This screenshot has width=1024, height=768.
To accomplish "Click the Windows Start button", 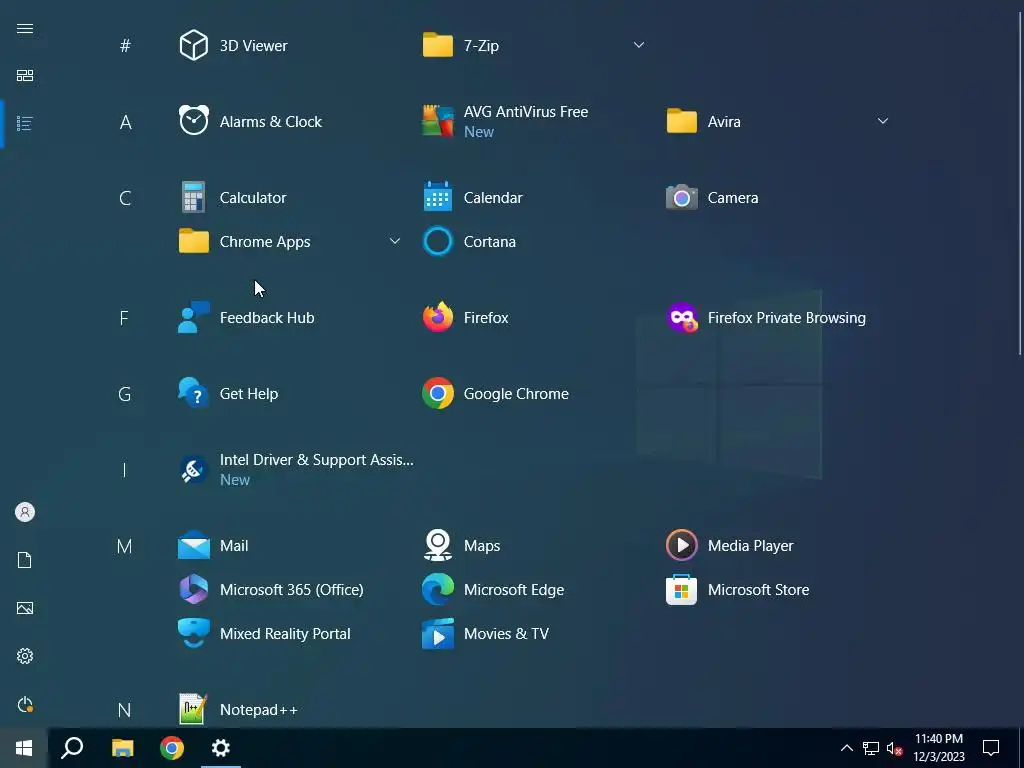I will point(24,748).
